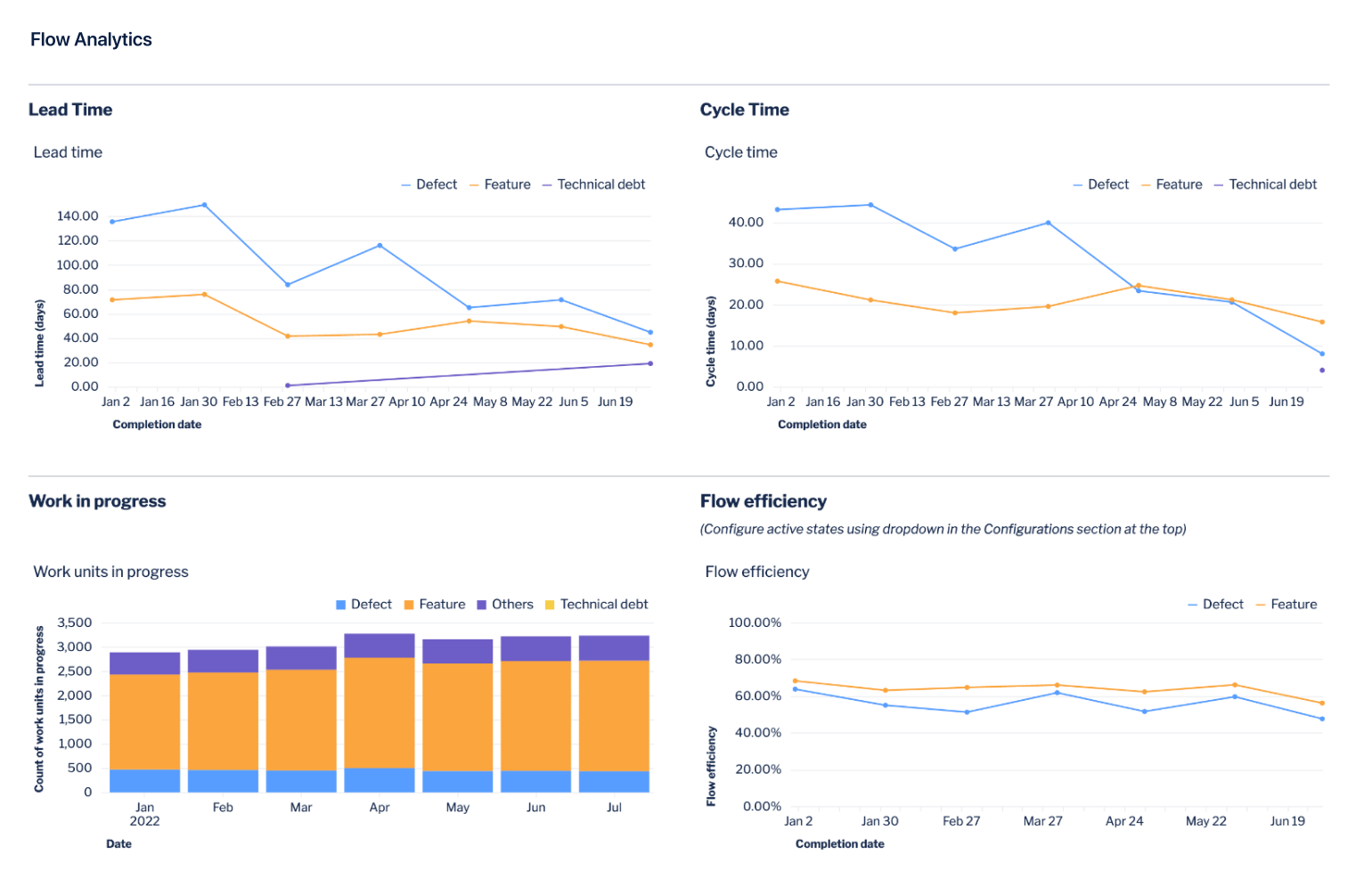Viewport: 1372px width, 895px height.
Task: Click the 100.00% label on Flow efficiency axis
Action: coord(755,622)
